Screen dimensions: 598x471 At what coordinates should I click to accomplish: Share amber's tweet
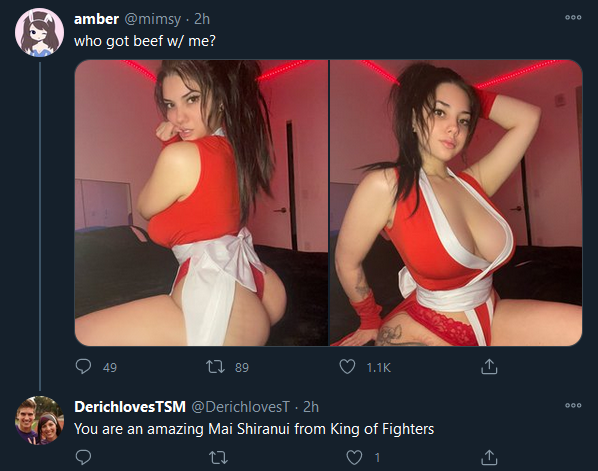tap(489, 367)
